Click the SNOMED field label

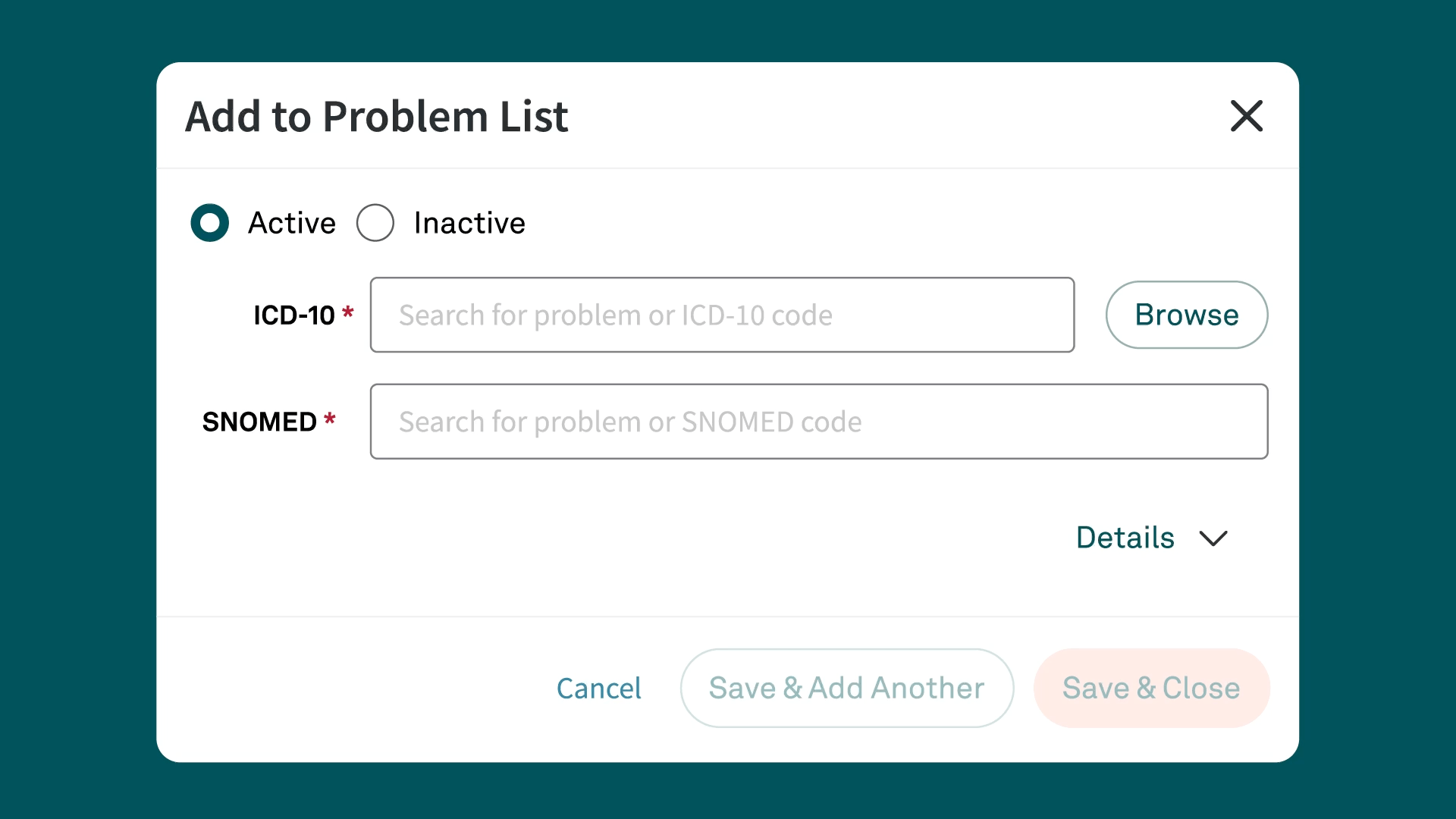coord(259,422)
